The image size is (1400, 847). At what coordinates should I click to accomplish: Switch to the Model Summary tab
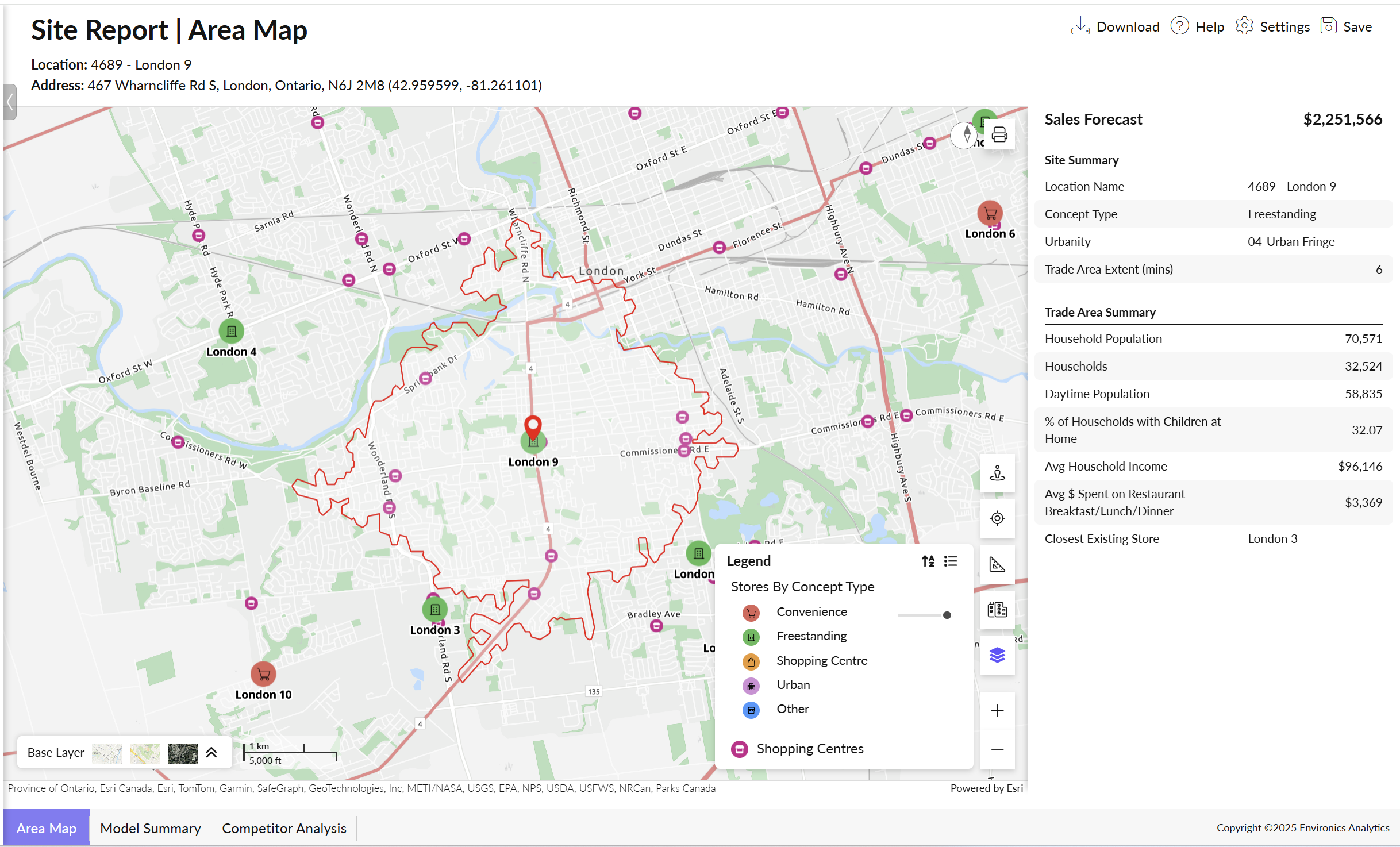150,828
